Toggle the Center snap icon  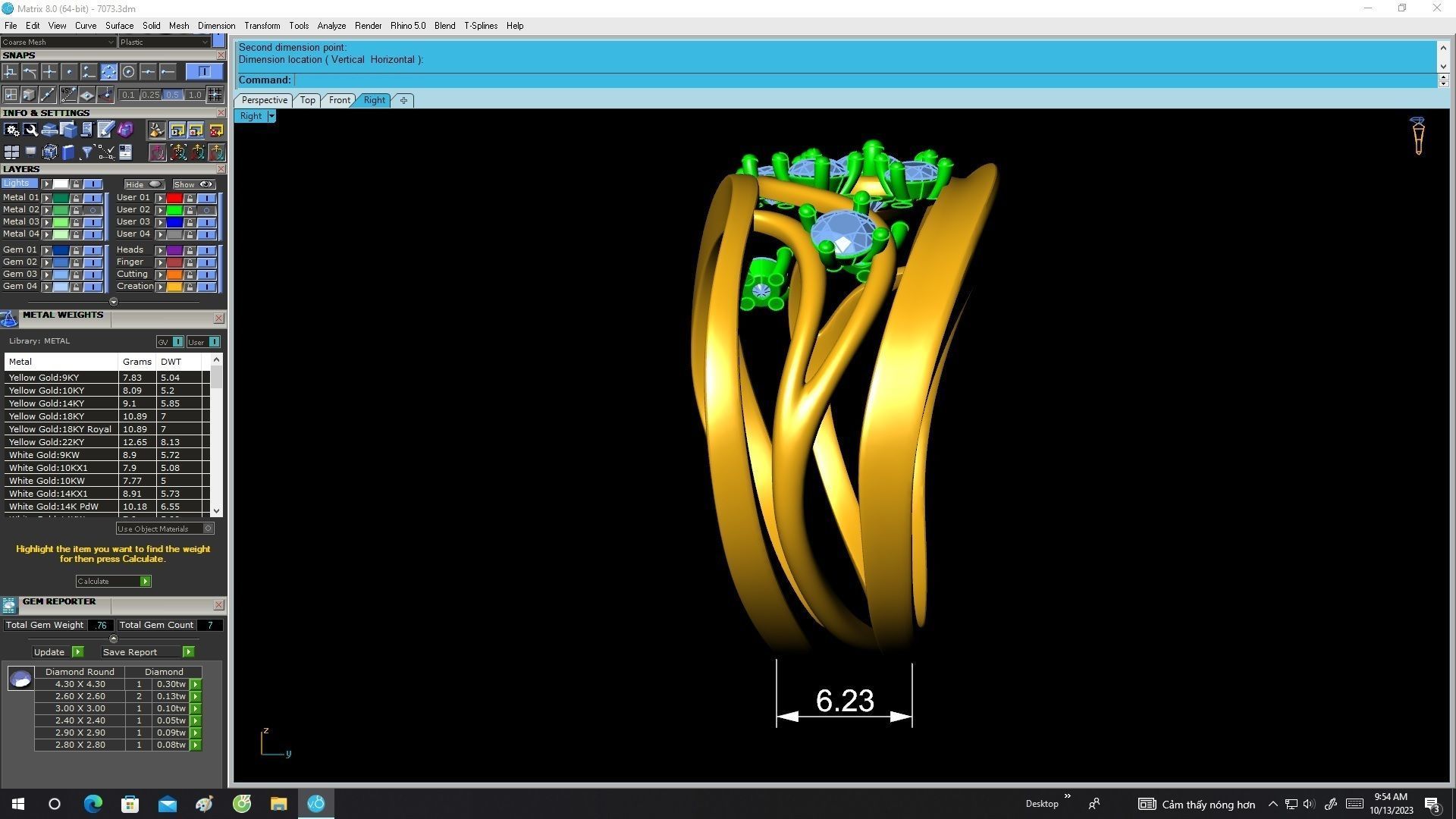128,71
